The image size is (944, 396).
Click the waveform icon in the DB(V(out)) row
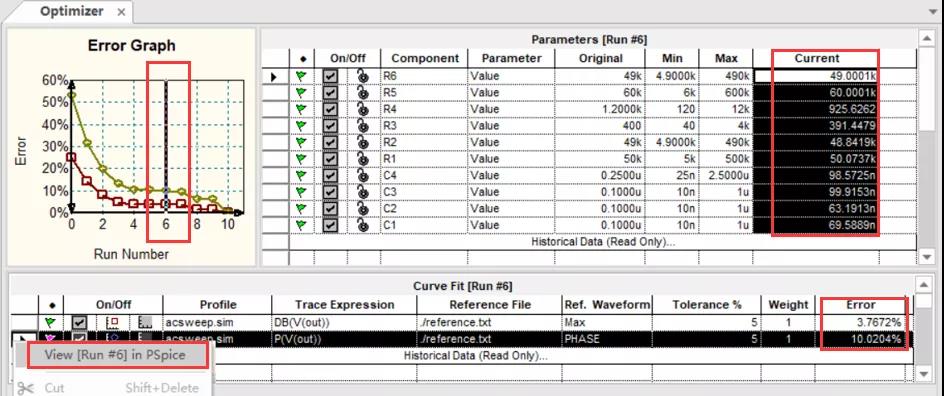[x=144, y=323]
